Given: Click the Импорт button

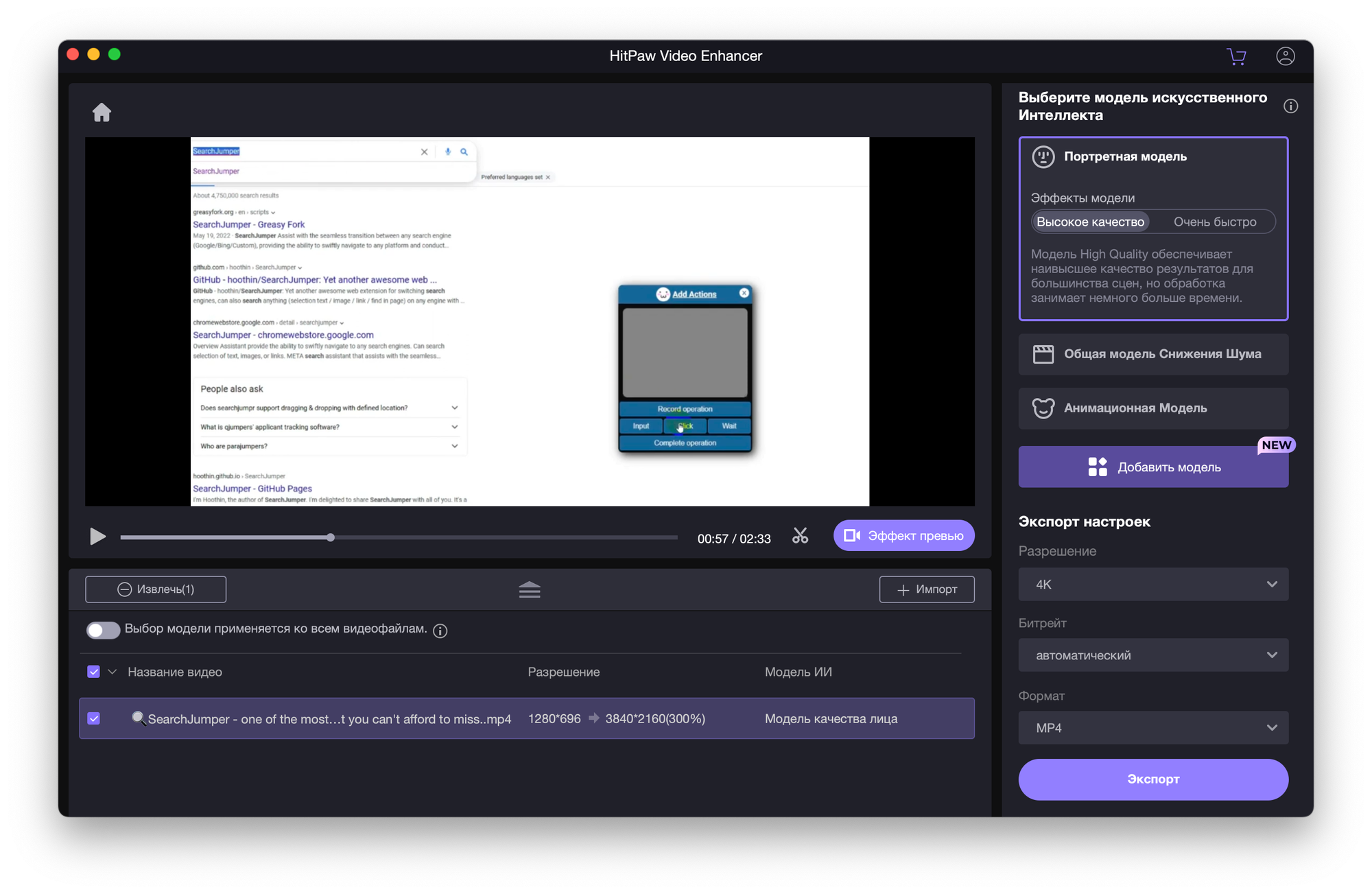Looking at the screenshot, I should pyautogui.click(x=926, y=589).
